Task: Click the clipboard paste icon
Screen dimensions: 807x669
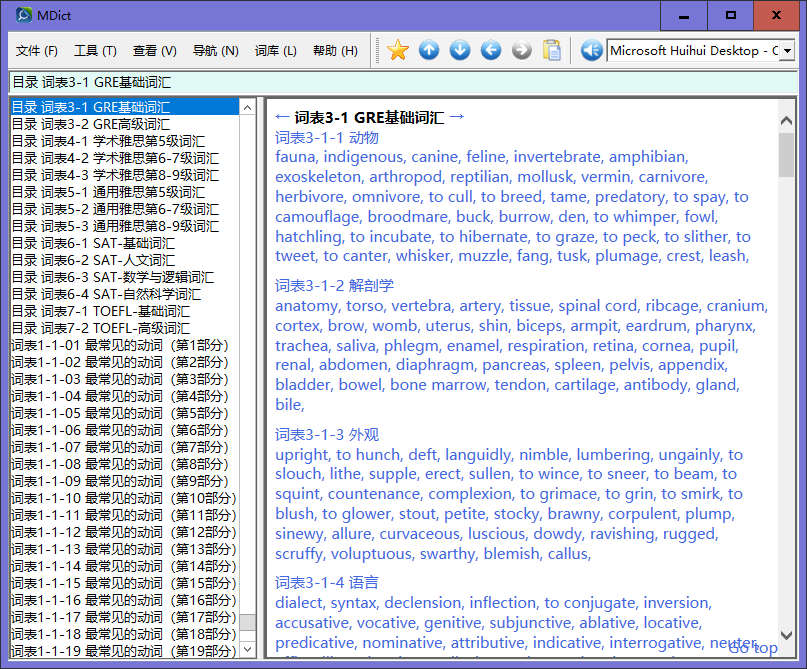Action: click(552, 50)
